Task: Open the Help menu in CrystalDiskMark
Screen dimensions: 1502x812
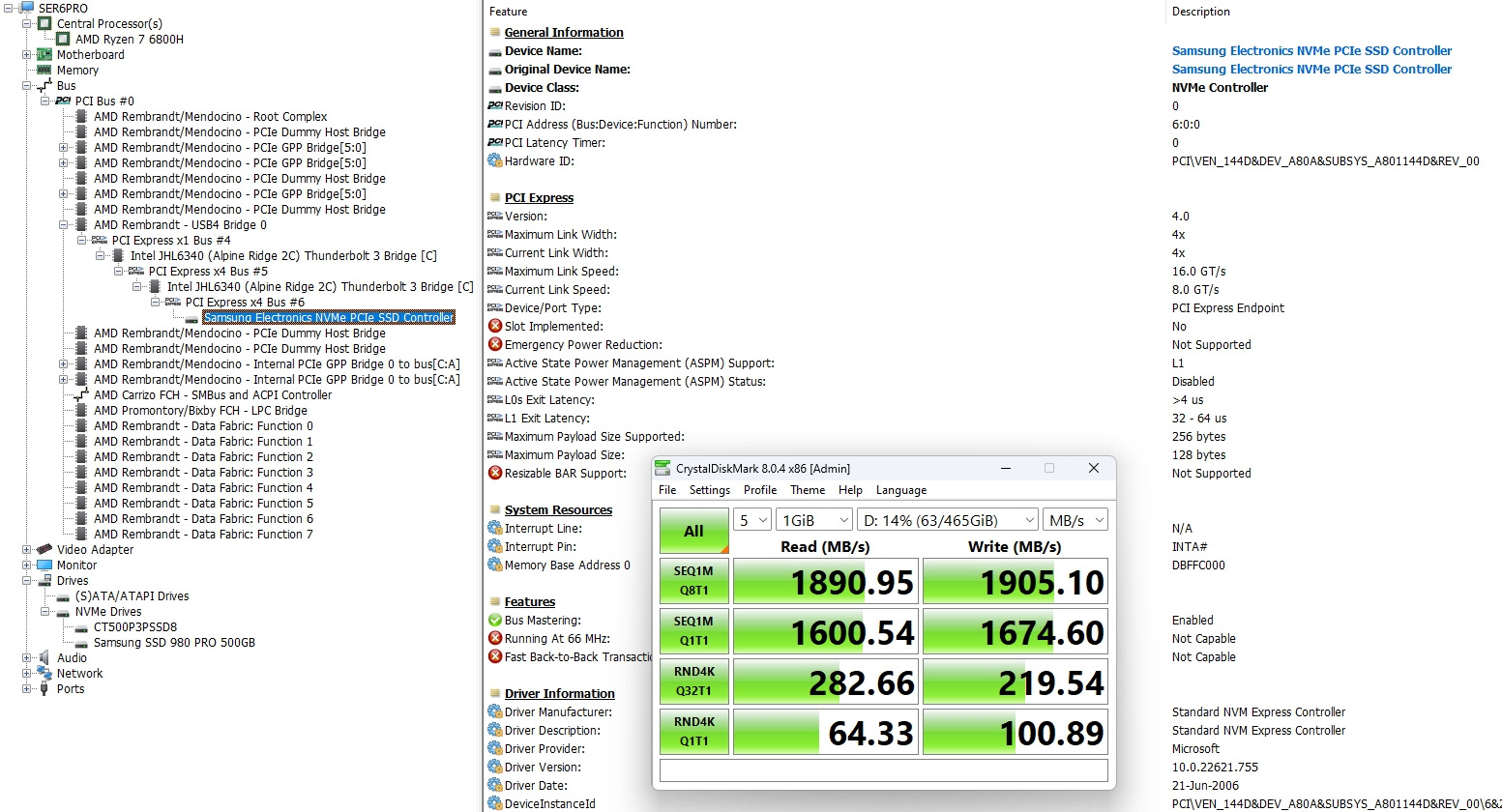Action: coord(850,490)
